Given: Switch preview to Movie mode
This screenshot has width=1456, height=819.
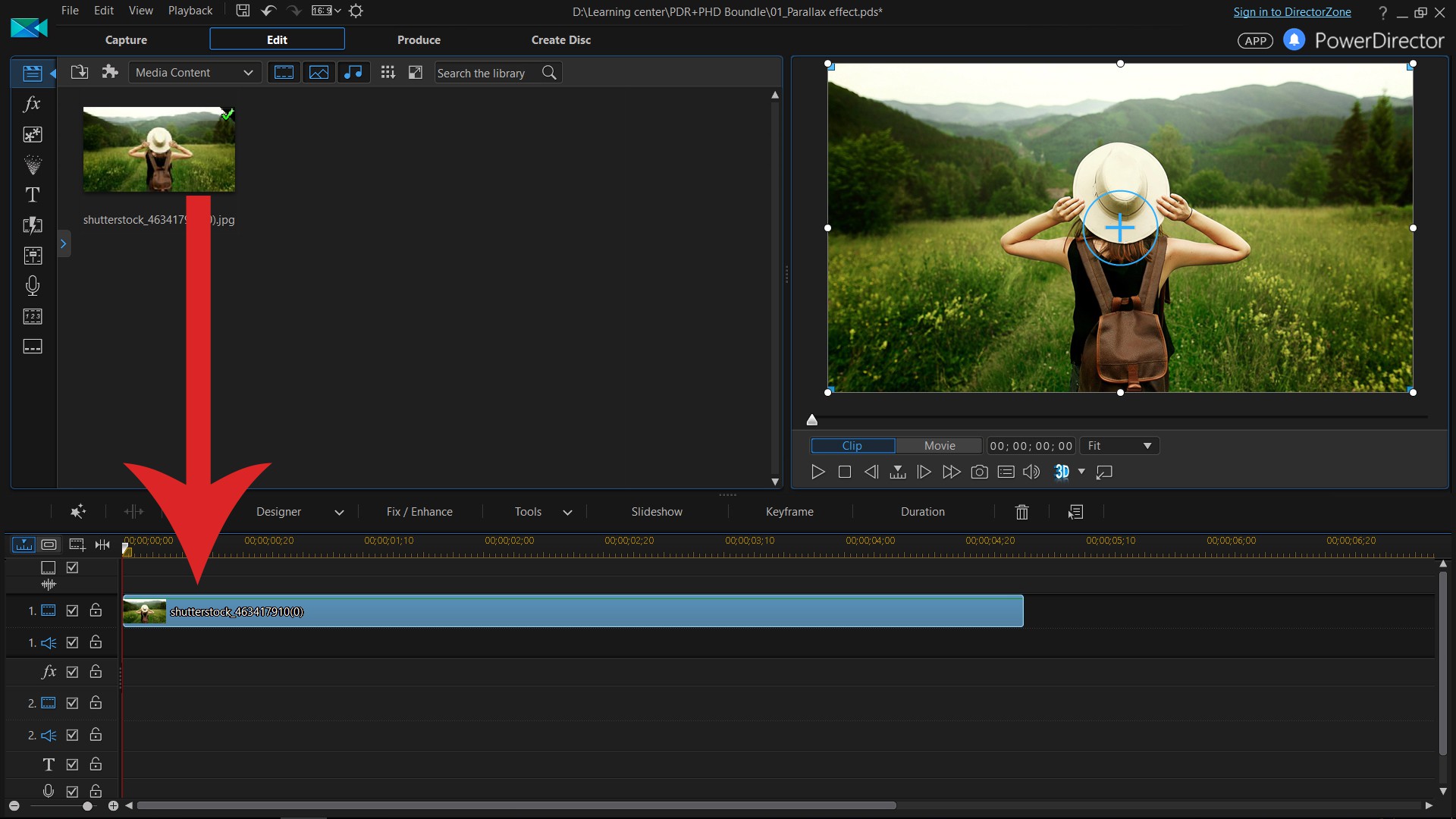Looking at the screenshot, I should [x=940, y=446].
